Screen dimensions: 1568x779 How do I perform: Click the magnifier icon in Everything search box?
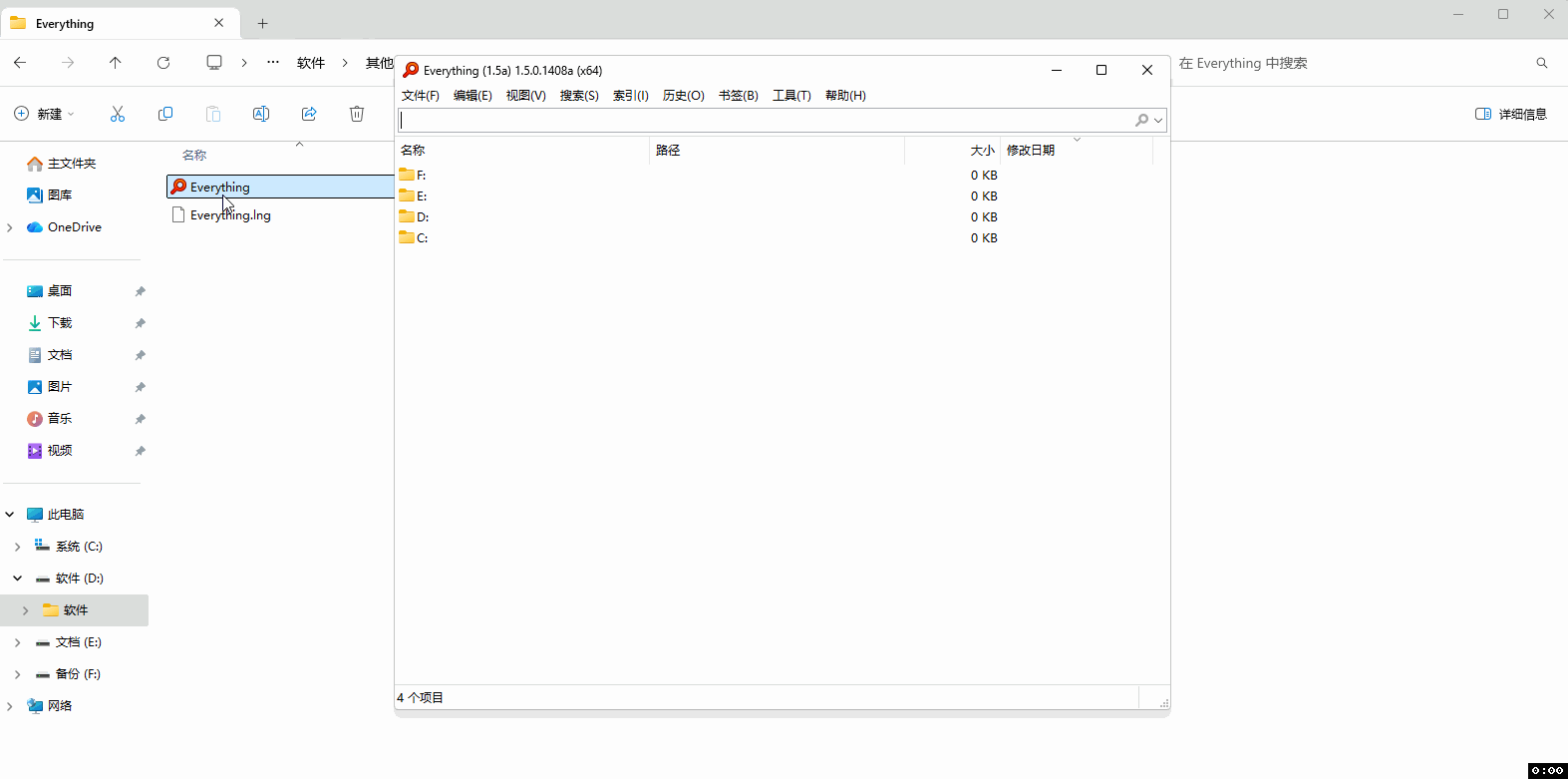(x=1141, y=120)
